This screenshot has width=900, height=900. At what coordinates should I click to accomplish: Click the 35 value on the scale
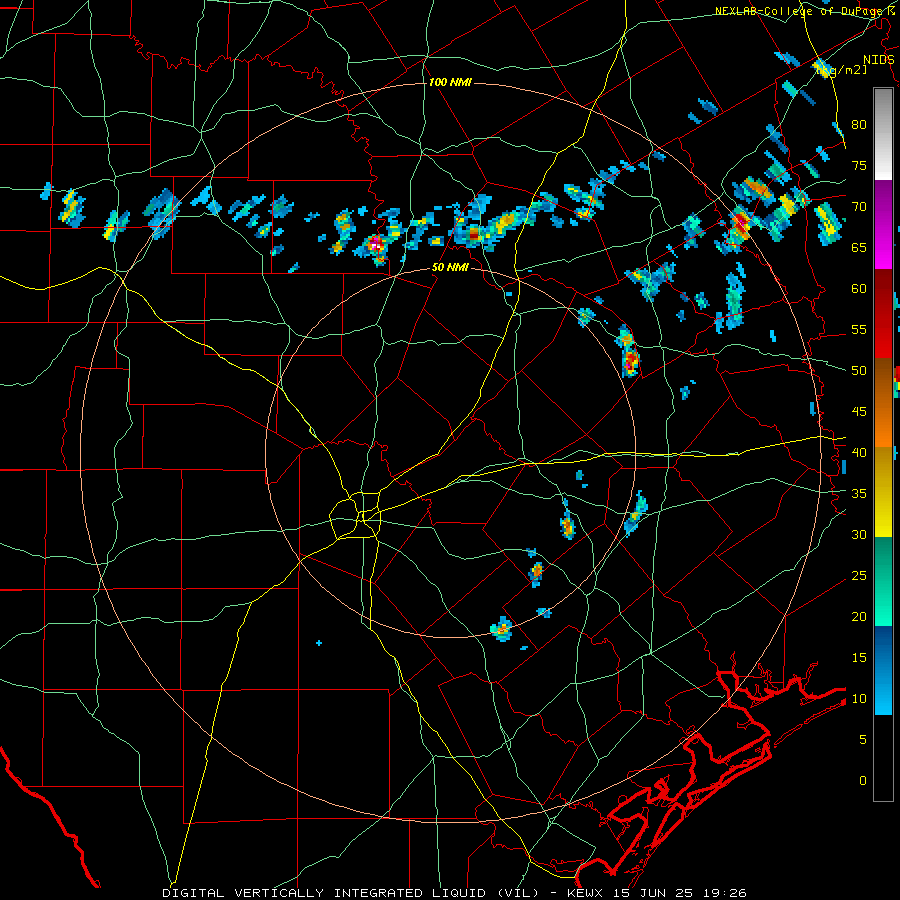click(x=859, y=494)
